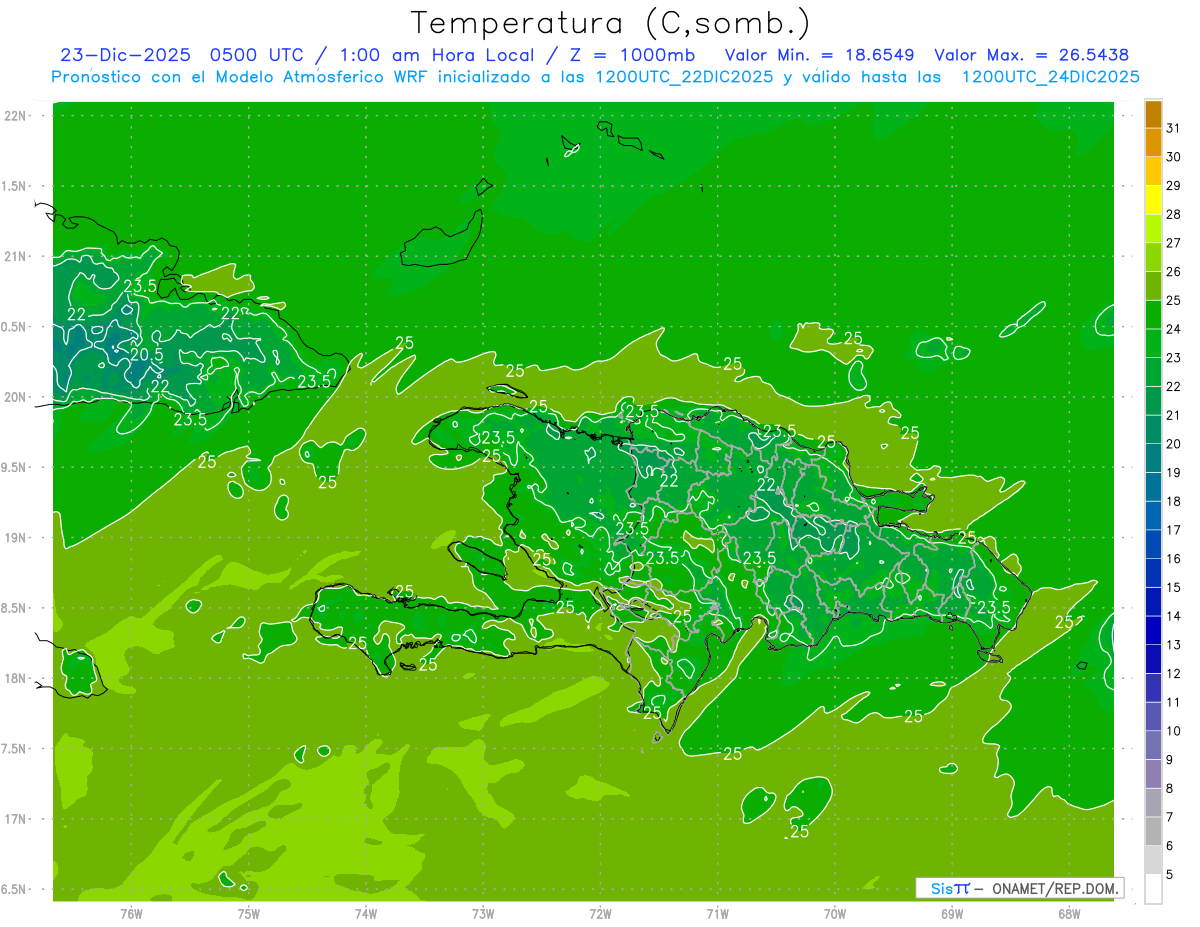Viewport: 1200px width, 927px height.
Task: Click the '20.5' contour label over Cuba
Action: click(x=147, y=353)
